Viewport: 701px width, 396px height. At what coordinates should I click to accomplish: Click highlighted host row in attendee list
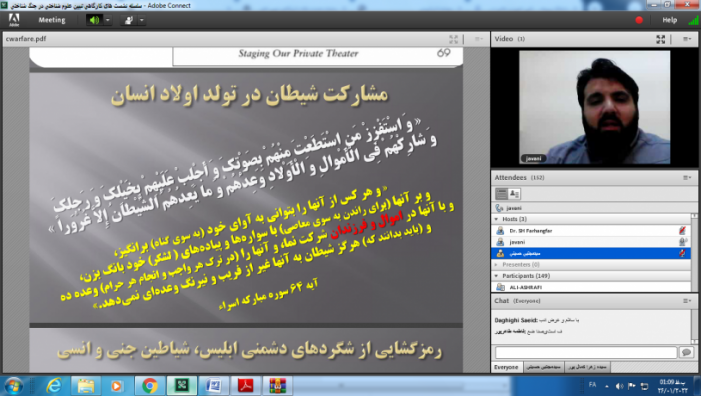click(591, 253)
